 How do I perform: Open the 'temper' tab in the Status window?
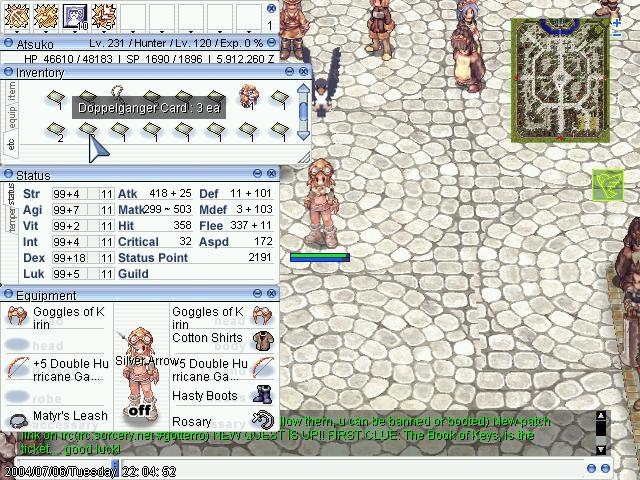click(13, 220)
